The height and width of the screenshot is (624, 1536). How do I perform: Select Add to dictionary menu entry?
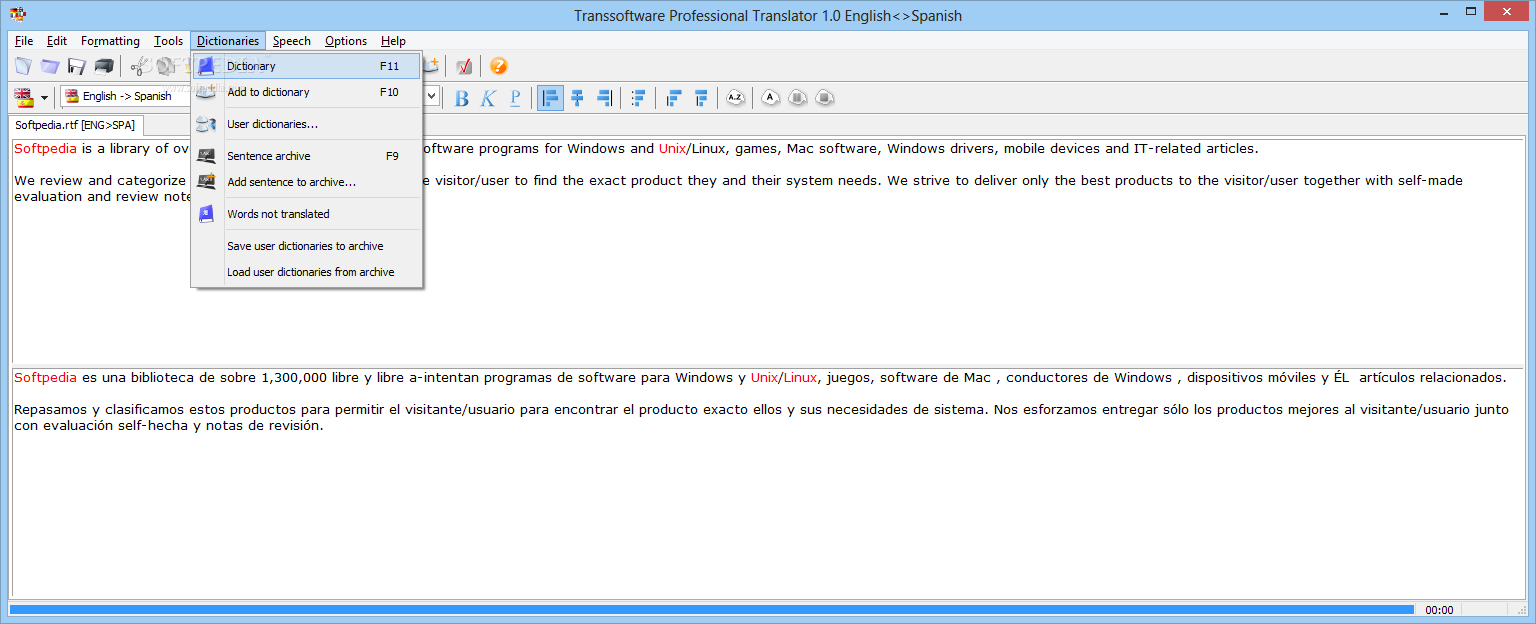(x=307, y=92)
